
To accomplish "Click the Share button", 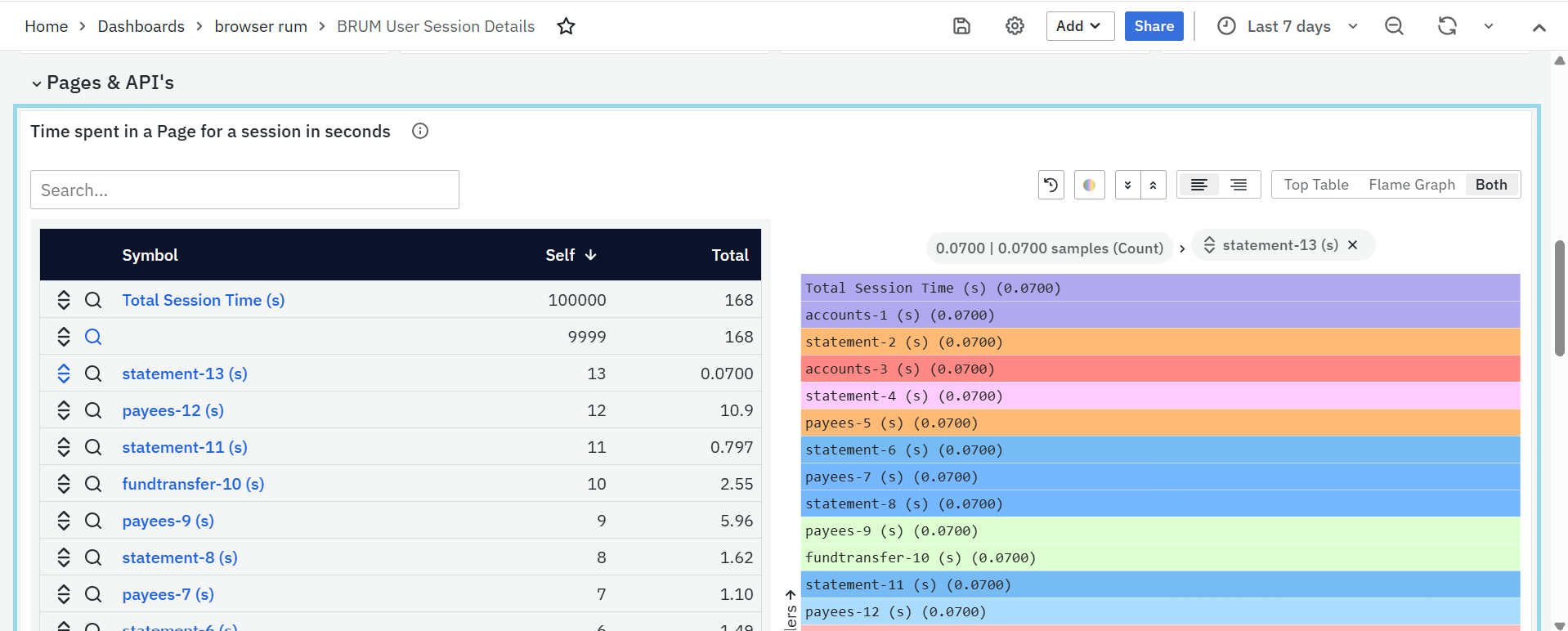I will tap(1154, 26).
